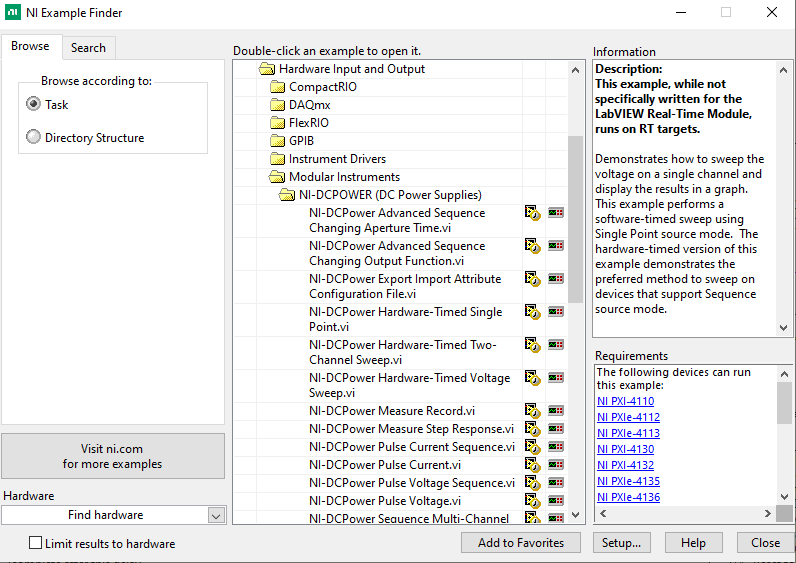Click hardware board icon for Hardware-Timed Voltage Sweep
The width and height of the screenshot is (796, 563).
tap(556, 378)
